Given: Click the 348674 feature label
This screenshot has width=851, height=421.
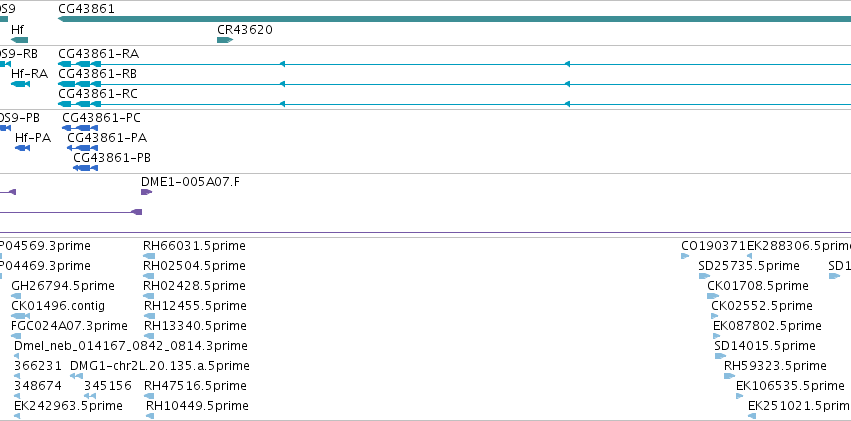Looking at the screenshot, I should [x=38, y=386].
